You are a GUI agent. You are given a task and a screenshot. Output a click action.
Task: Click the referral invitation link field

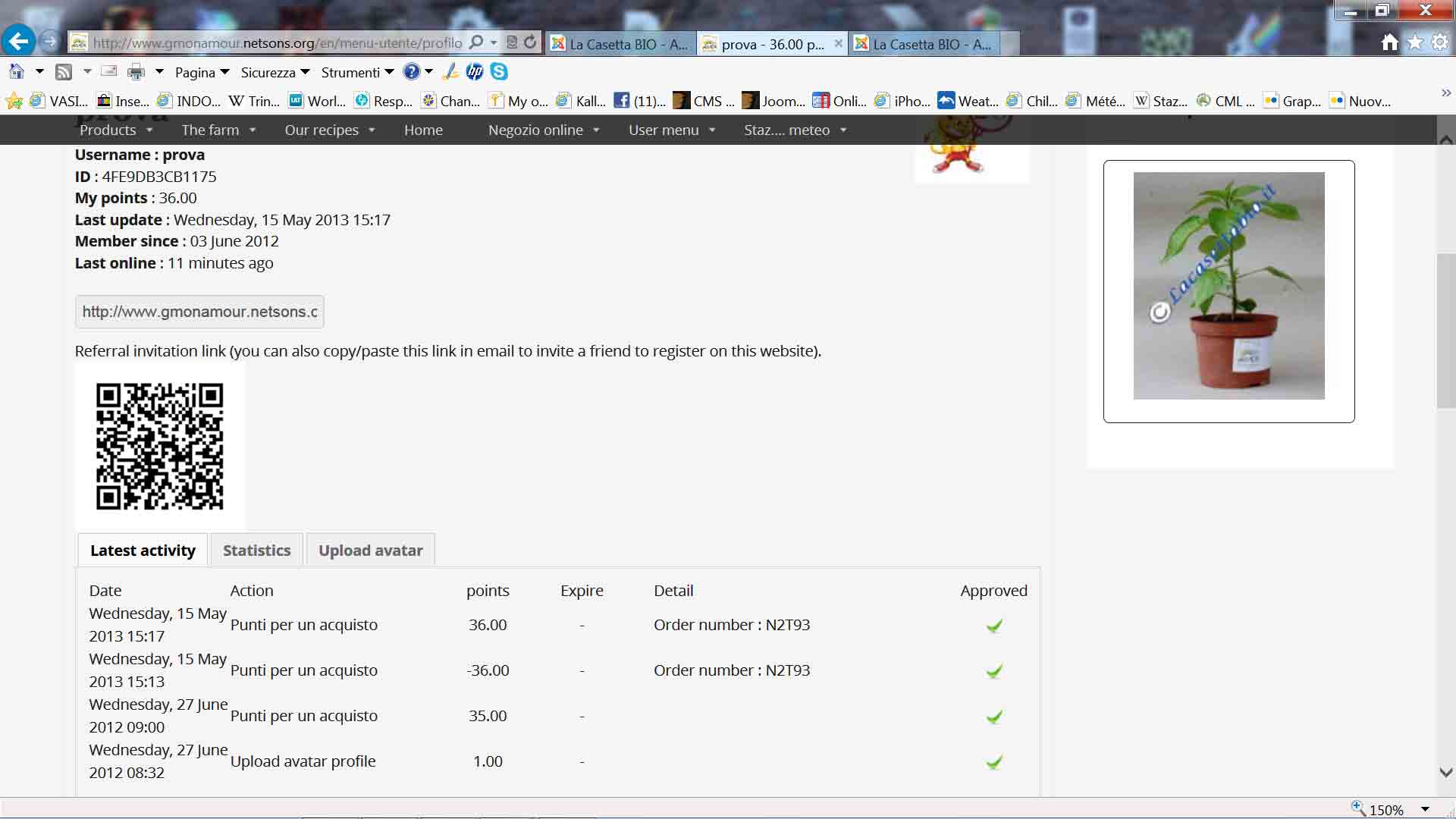click(199, 312)
